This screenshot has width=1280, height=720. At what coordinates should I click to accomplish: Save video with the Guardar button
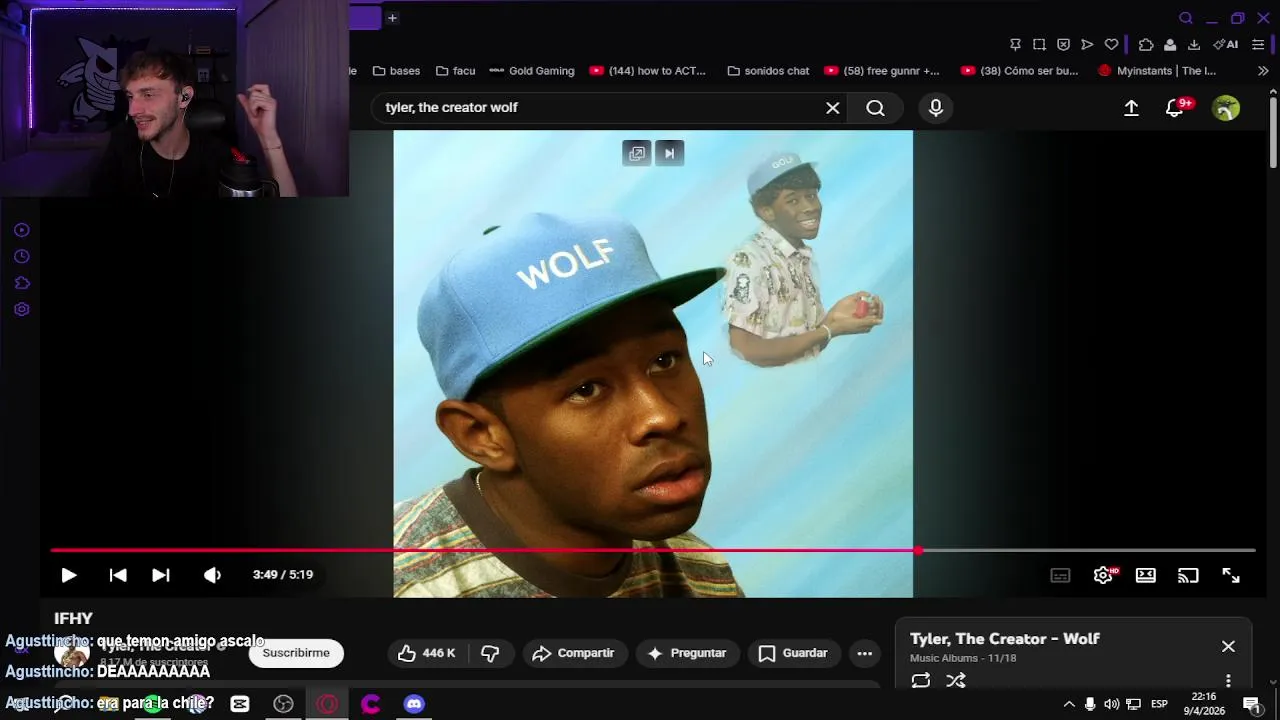click(793, 653)
